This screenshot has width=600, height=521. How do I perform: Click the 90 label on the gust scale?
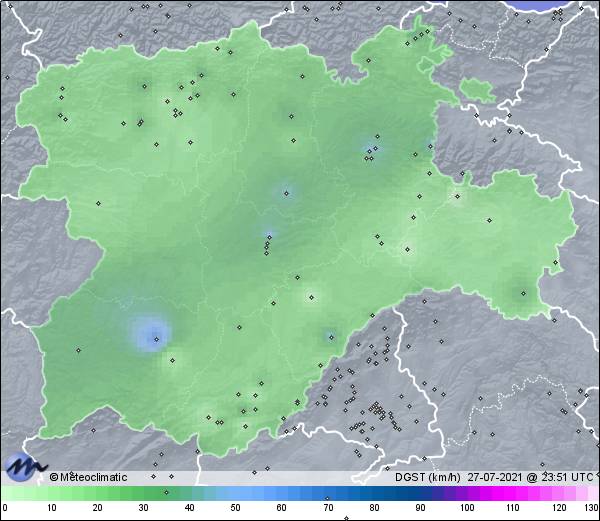click(420, 508)
